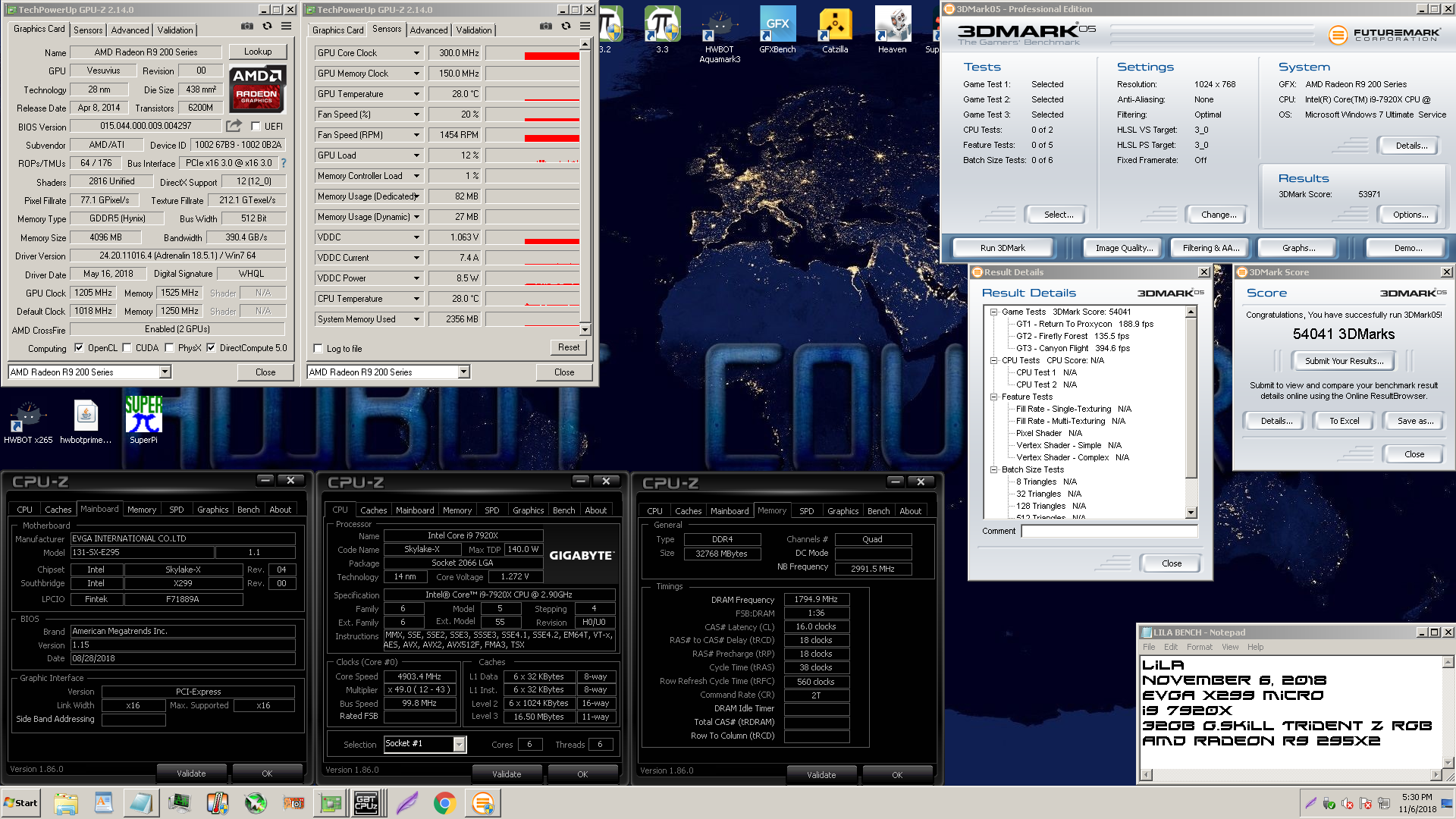Screen dimensions: 1456x819
Task: Open the VDDC Power sensor dropdown
Action: pos(416,278)
